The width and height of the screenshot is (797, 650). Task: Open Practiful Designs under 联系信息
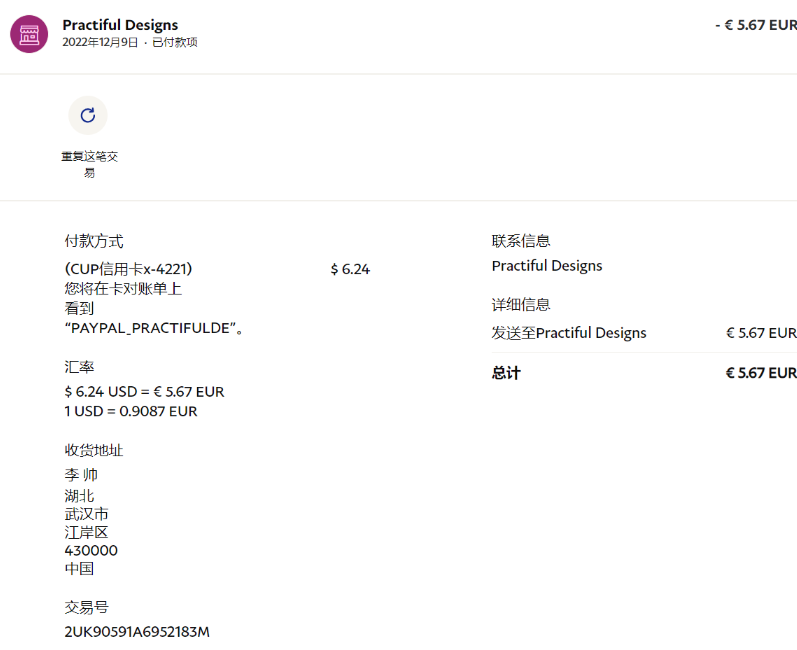pyautogui.click(x=547, y=266)
